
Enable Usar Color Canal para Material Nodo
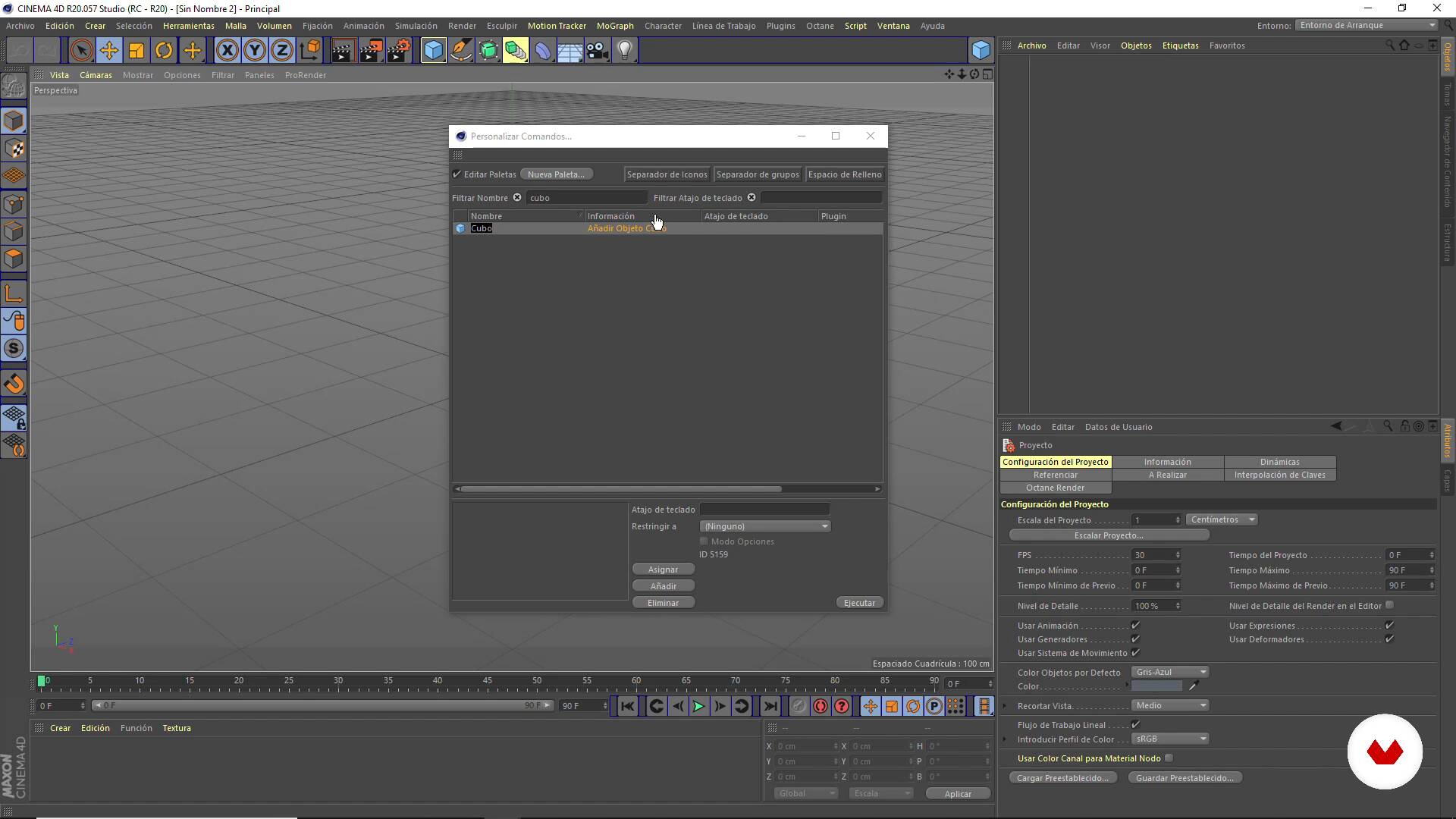[1169, 758]
